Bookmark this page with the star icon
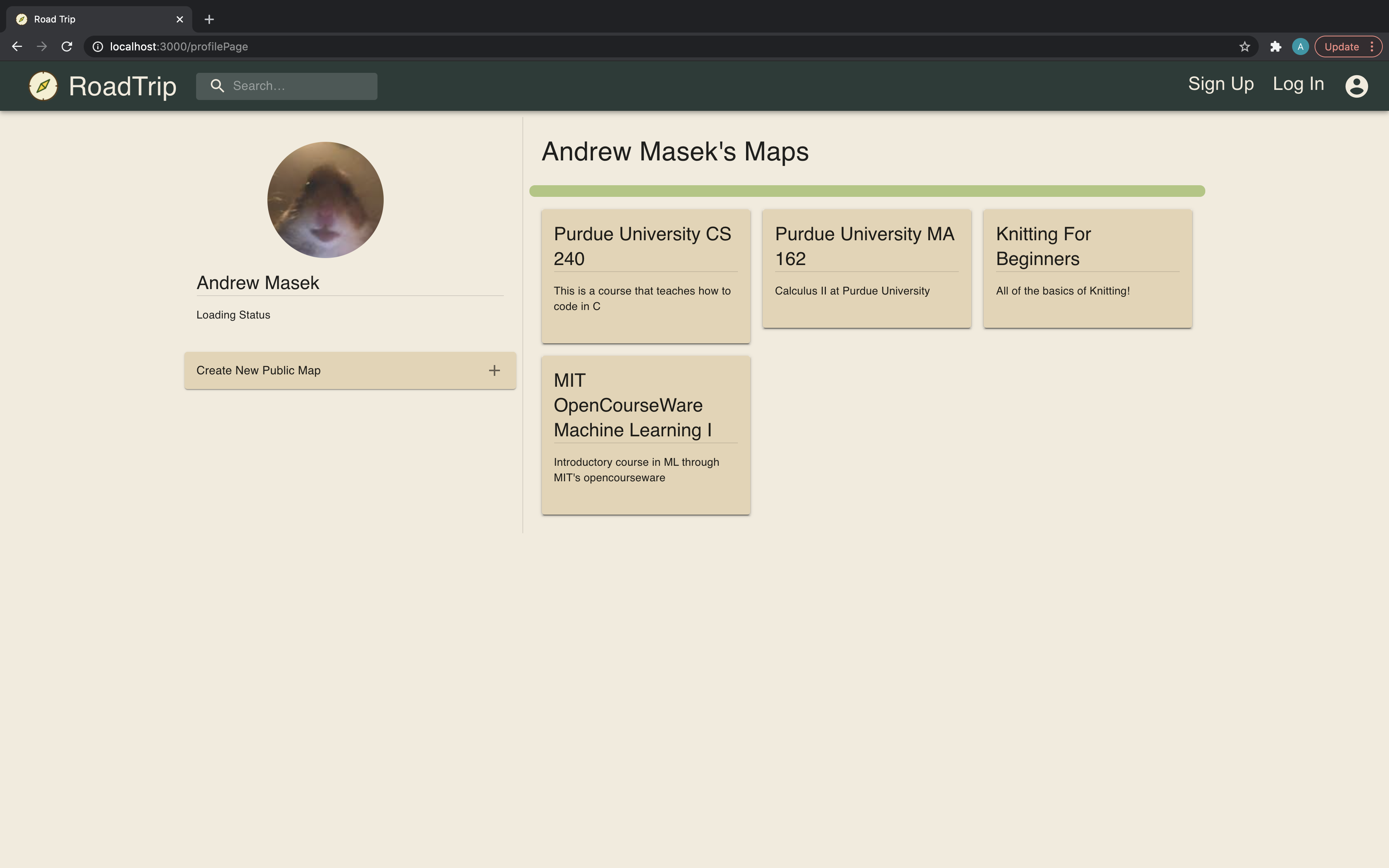Viewport: 1389px width, 868px height. coord(1244,47)
